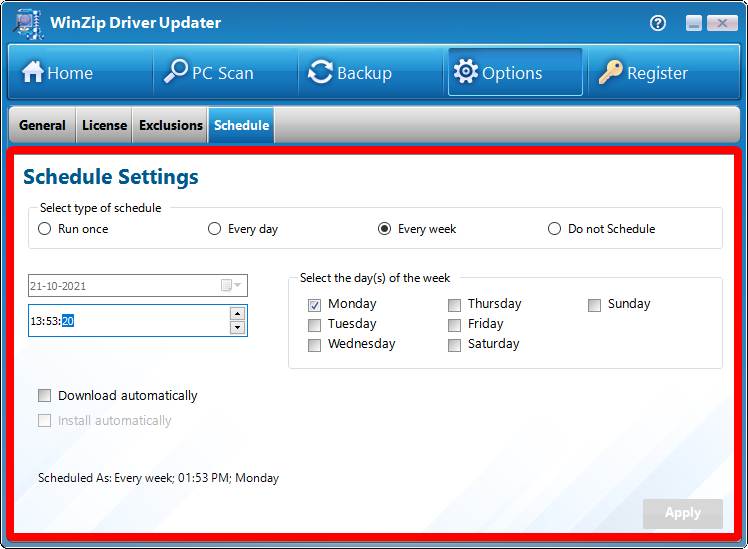Check the Thursday checkbox
The image size is (748, 549).
pos(454,305)
